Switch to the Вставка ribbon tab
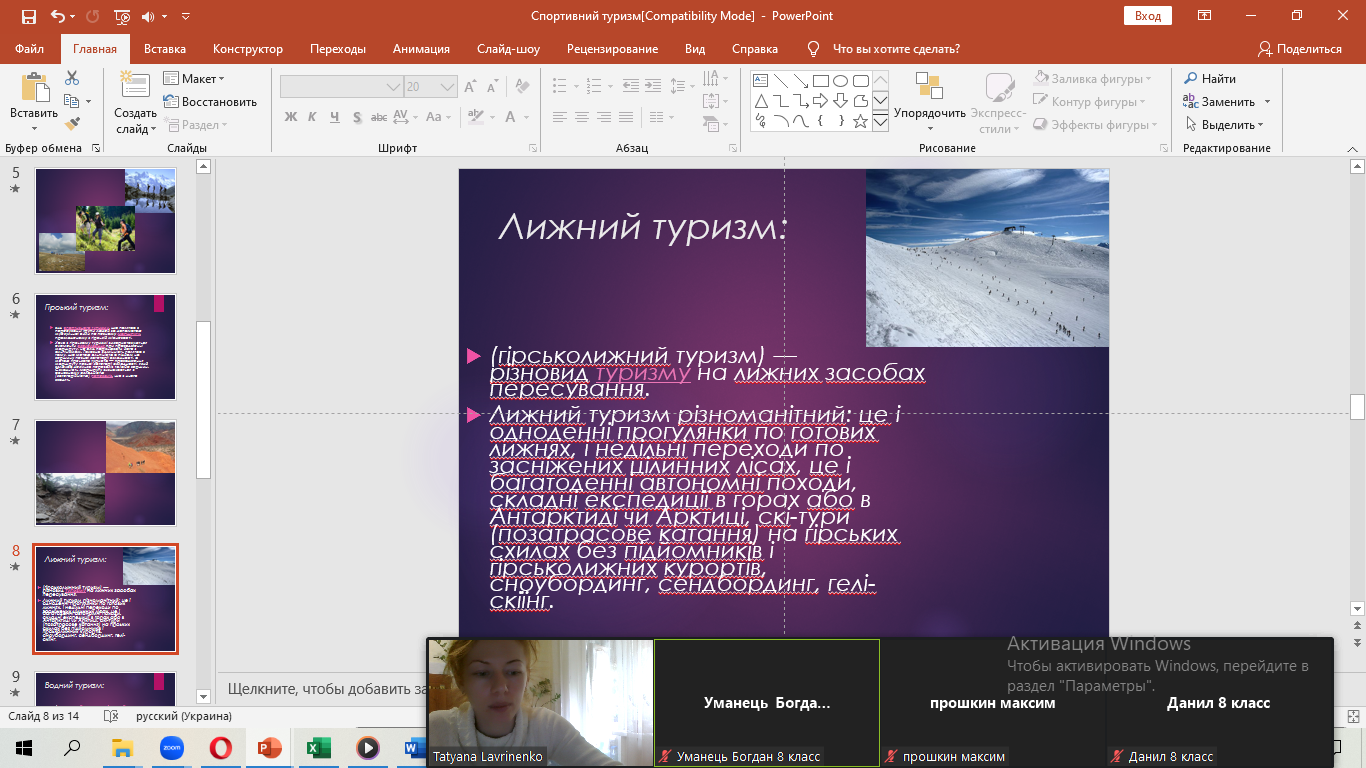 165,49
